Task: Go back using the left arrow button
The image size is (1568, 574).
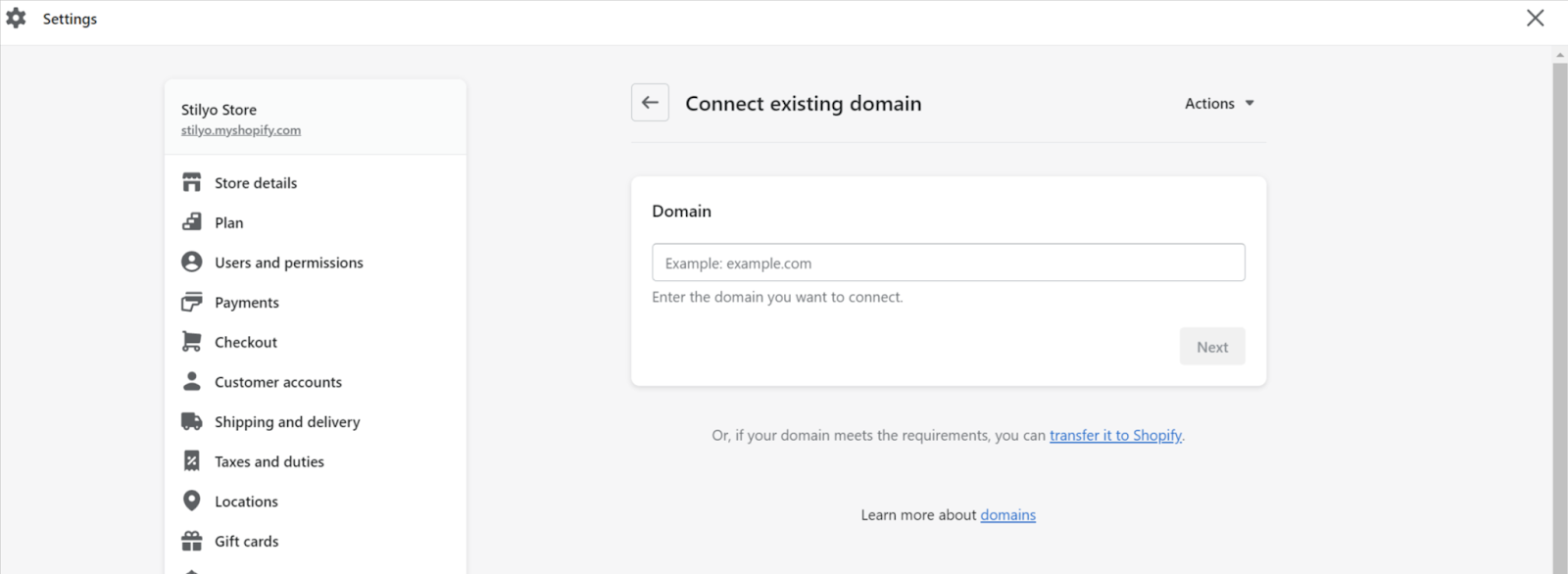Action: pos(650,103)
